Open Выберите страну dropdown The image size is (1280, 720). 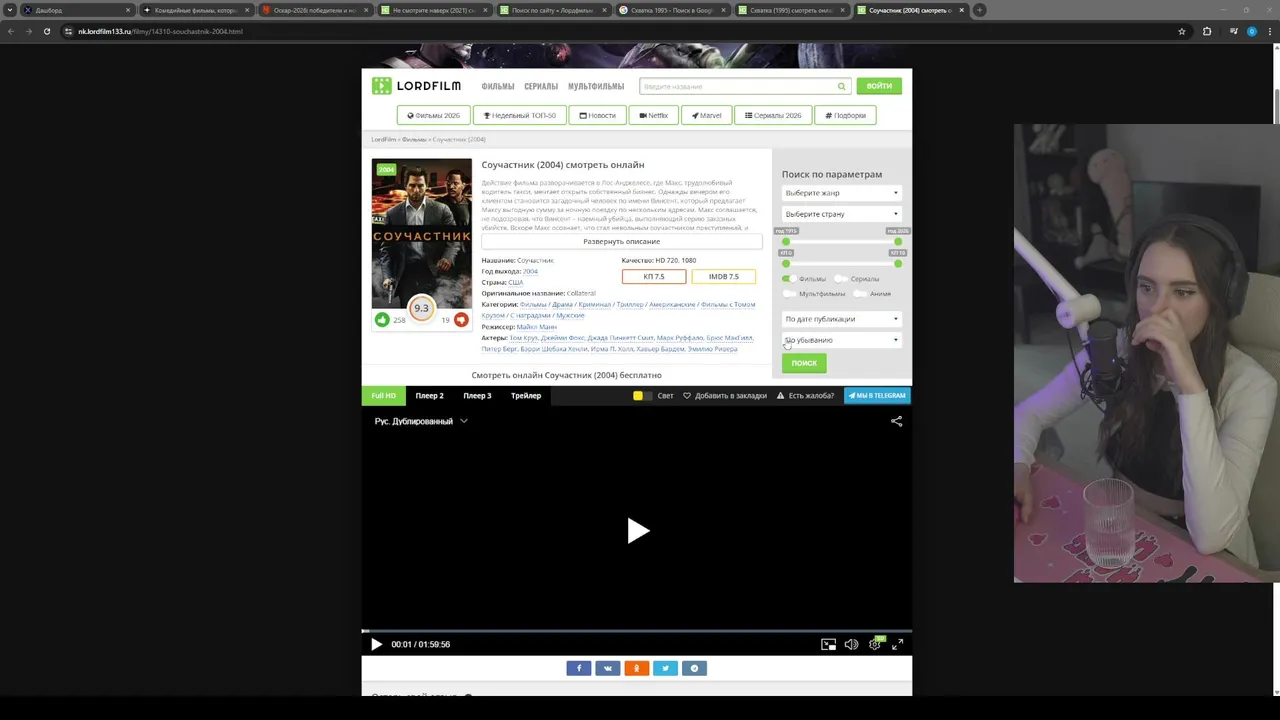(842, 214)
